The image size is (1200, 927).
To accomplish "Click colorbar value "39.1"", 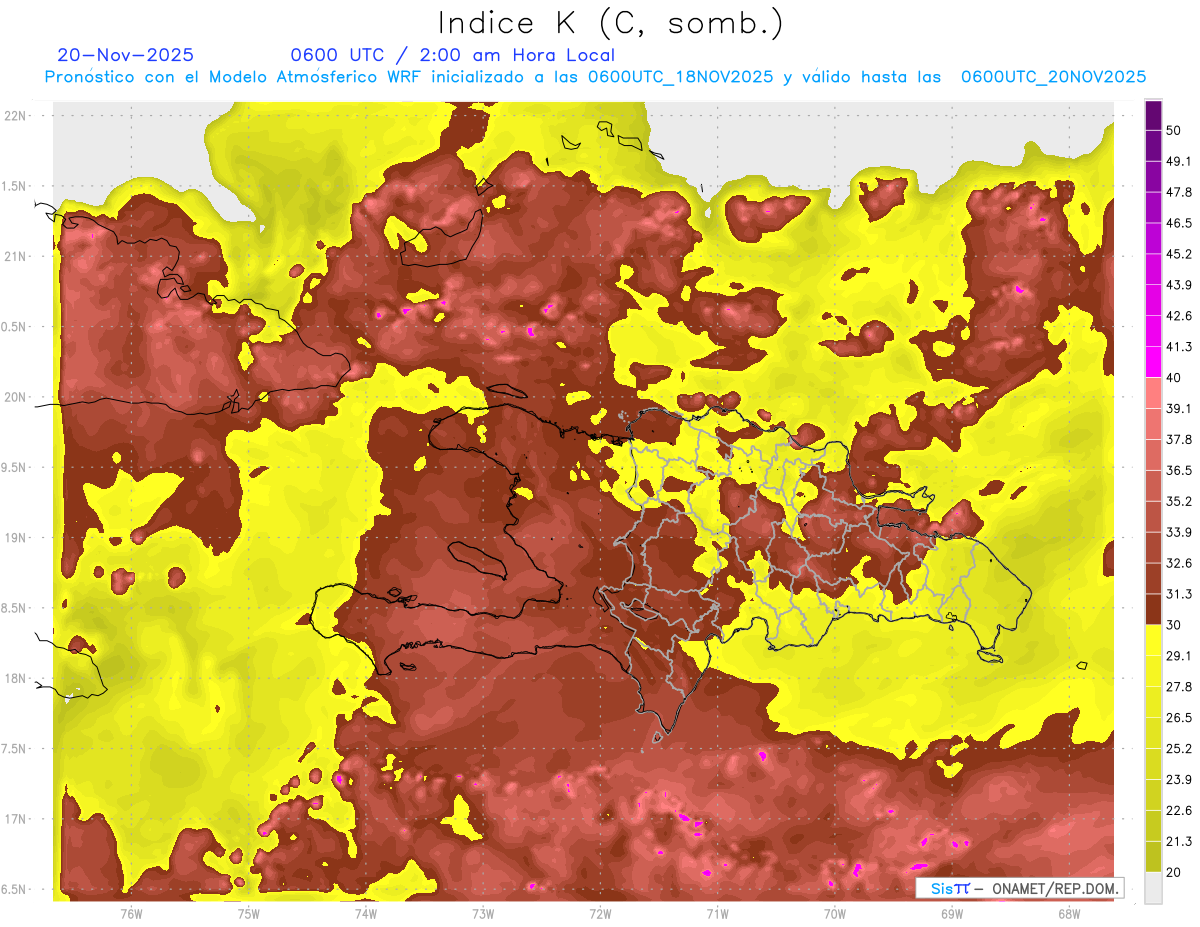I will [x=1179, y=408].
